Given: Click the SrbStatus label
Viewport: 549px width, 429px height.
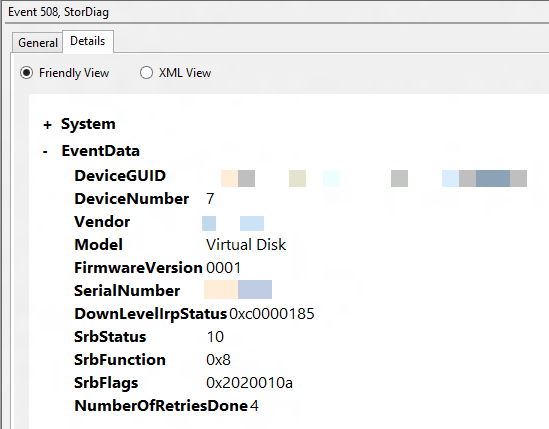Looking at the screenshot, I should 110,337.
